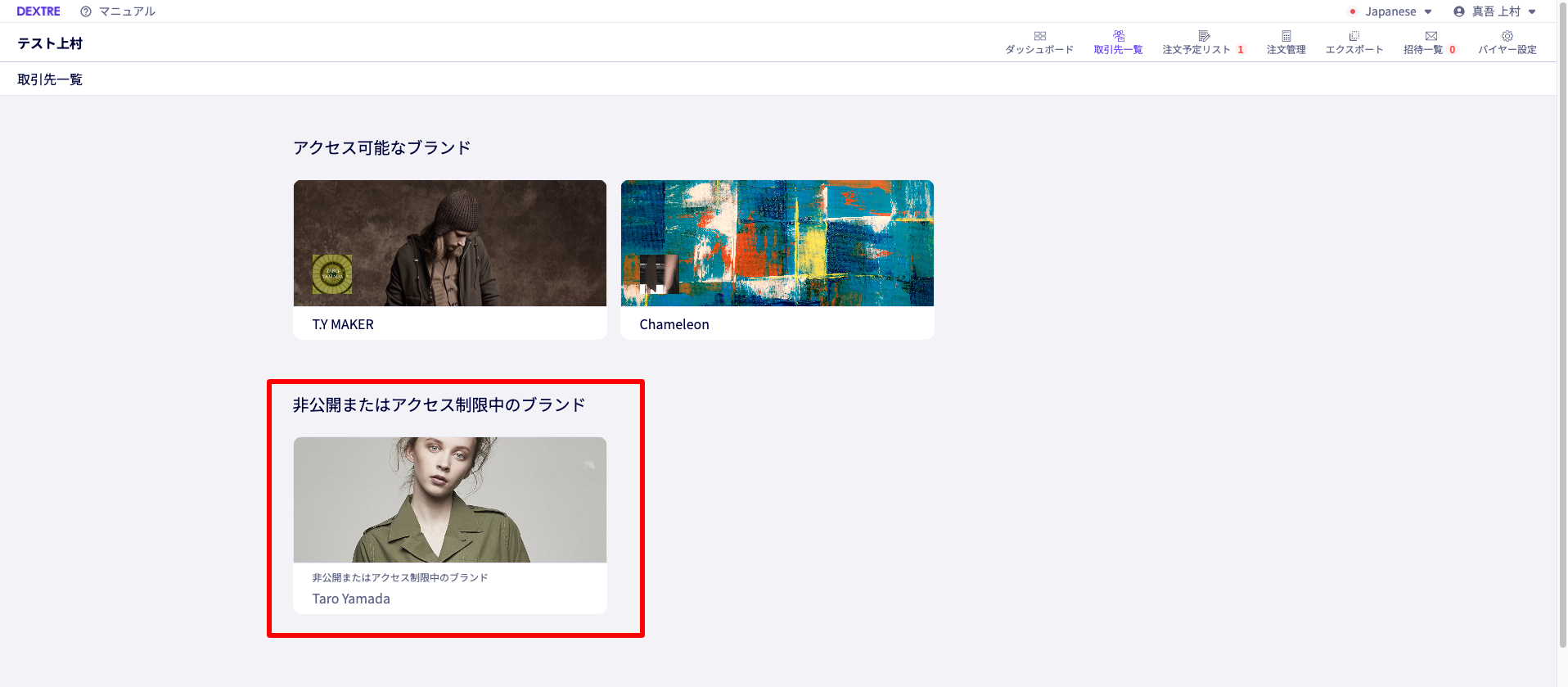Click the ダッシュボード icon

(x=1040, y=36)
